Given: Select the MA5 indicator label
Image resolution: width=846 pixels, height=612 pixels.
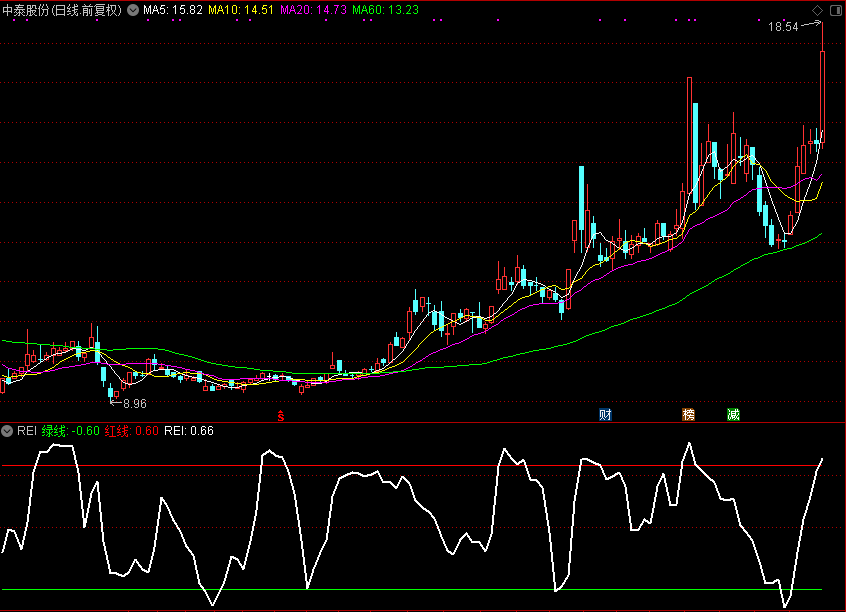Looking at the screenshot, I should pyautogui.click(x=173, y=10).
